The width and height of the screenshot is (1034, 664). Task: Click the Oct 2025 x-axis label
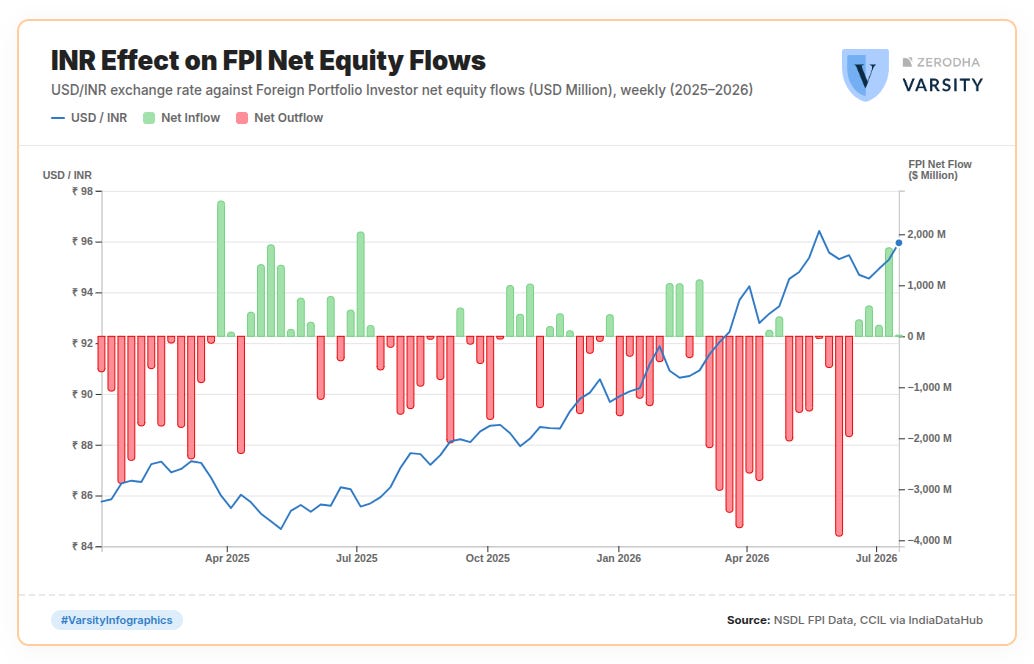point(487,558)
